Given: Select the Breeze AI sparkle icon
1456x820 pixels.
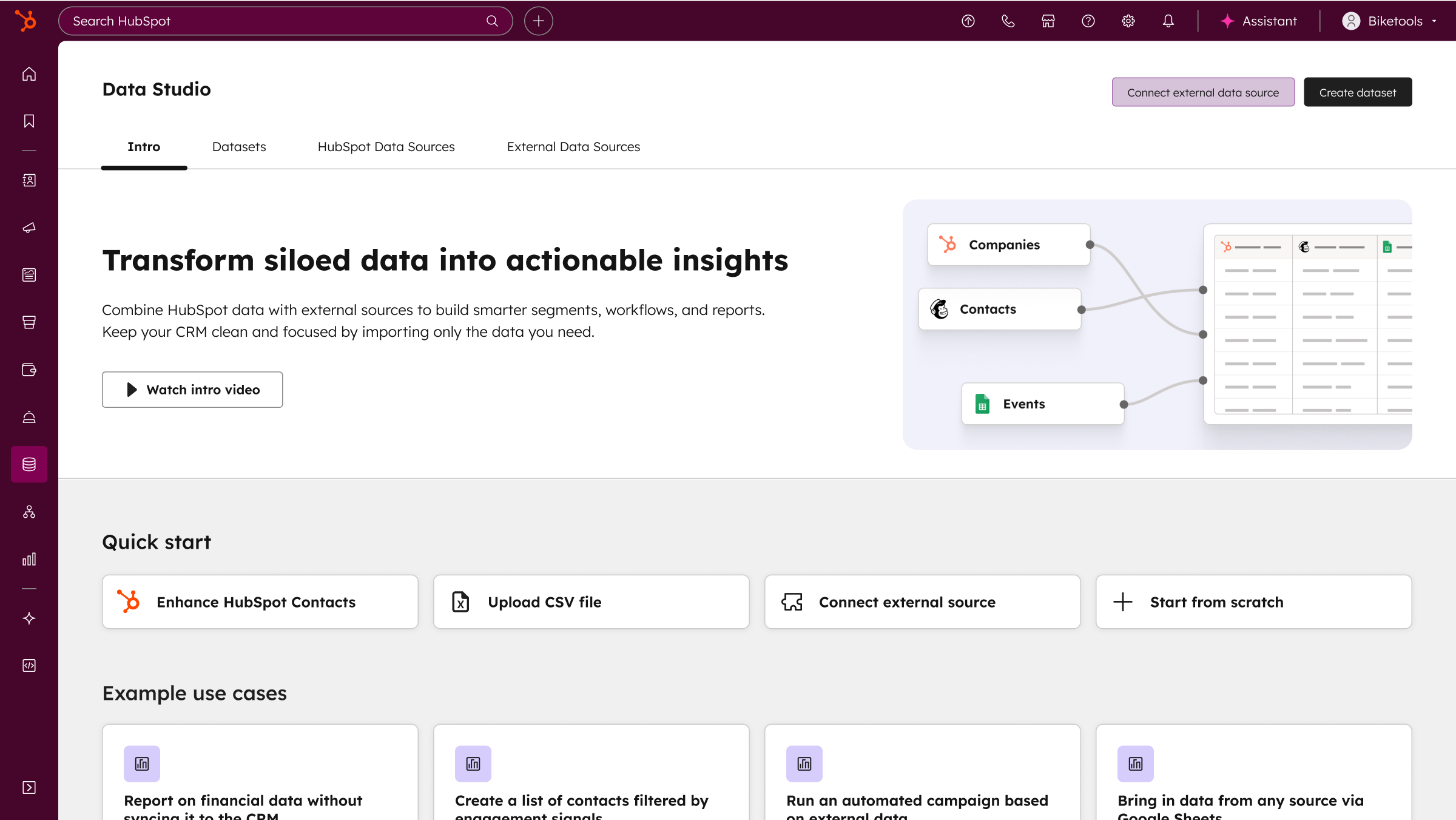Looking at the screenshot, I should point(29,618).
